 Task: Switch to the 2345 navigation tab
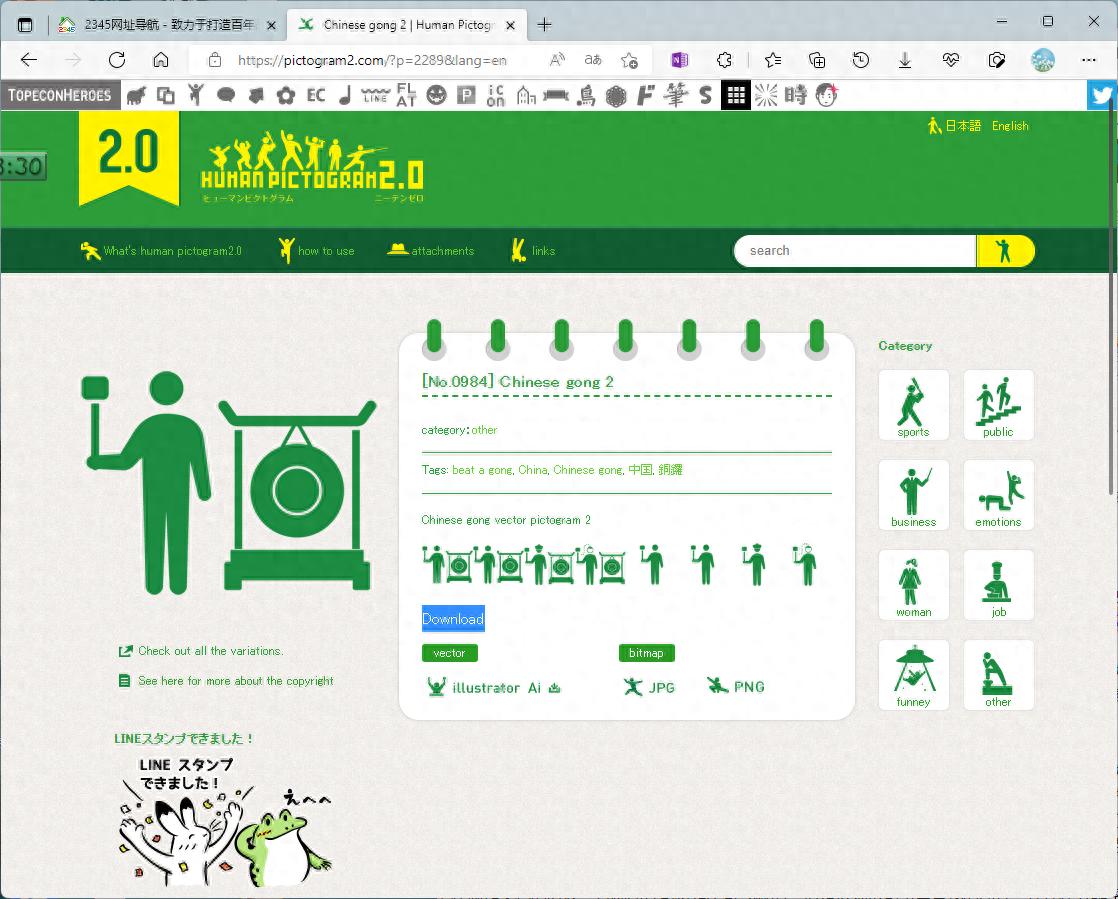[168, 25]
